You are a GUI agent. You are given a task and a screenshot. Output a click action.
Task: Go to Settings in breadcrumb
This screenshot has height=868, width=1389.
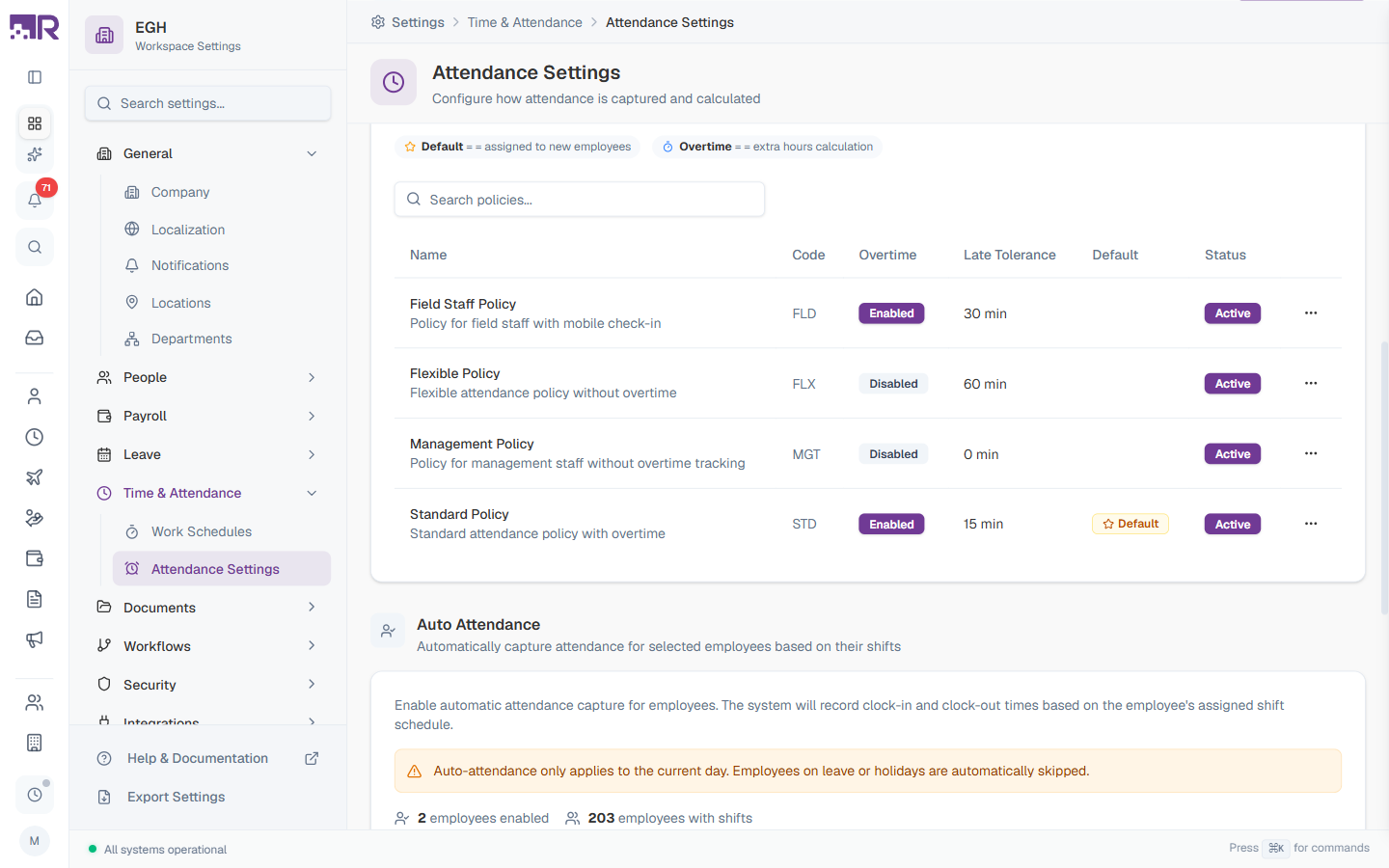[418, 22]
